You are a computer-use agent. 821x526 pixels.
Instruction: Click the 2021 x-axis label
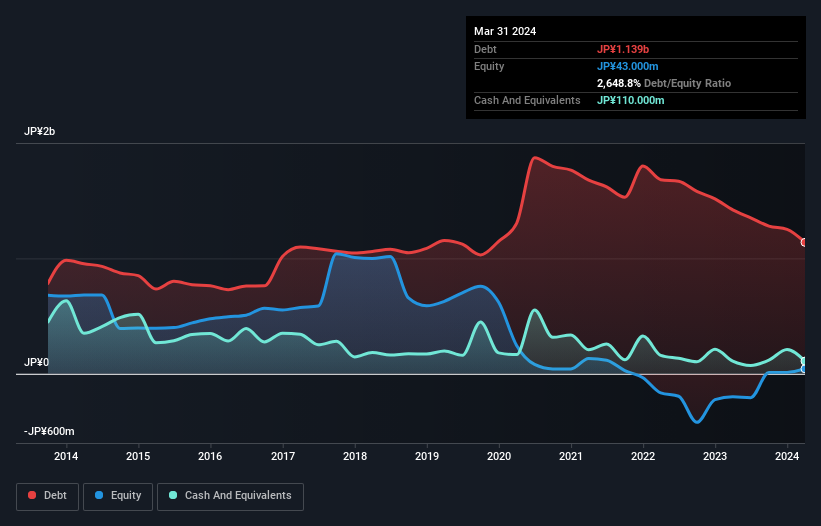pos(571,456)
